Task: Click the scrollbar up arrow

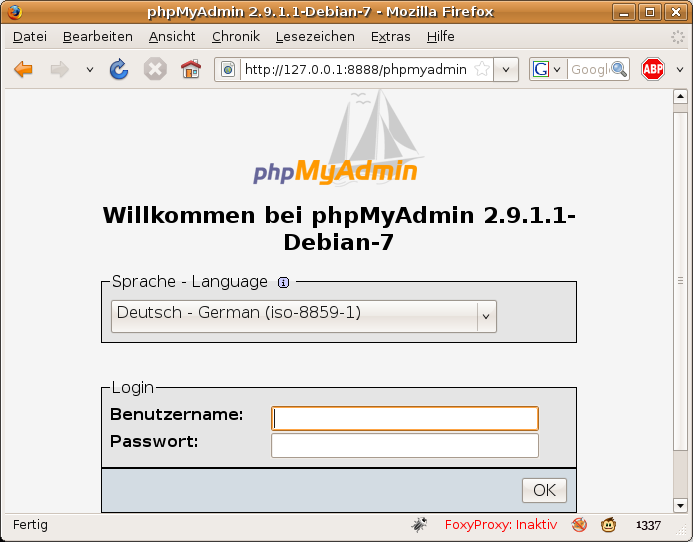Action: tap(680, 96)
